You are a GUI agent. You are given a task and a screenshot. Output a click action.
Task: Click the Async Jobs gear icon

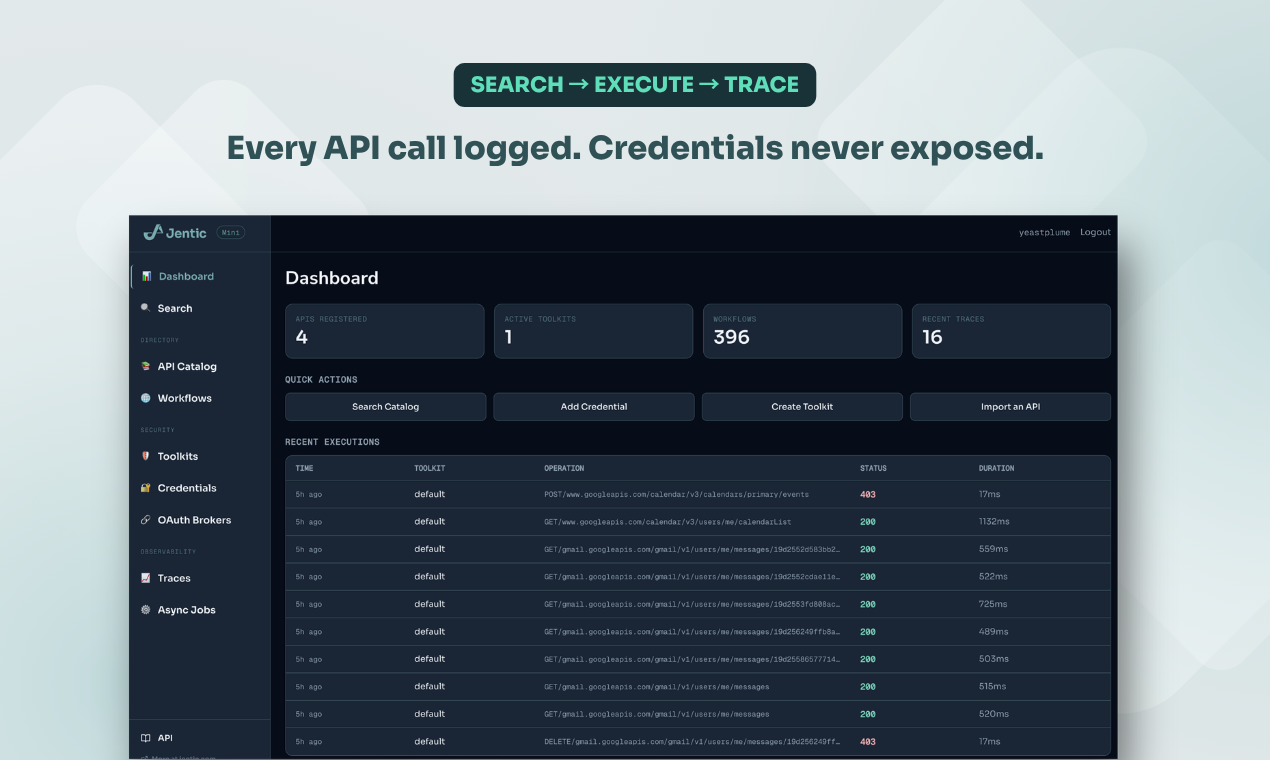[x=146, y=610]
